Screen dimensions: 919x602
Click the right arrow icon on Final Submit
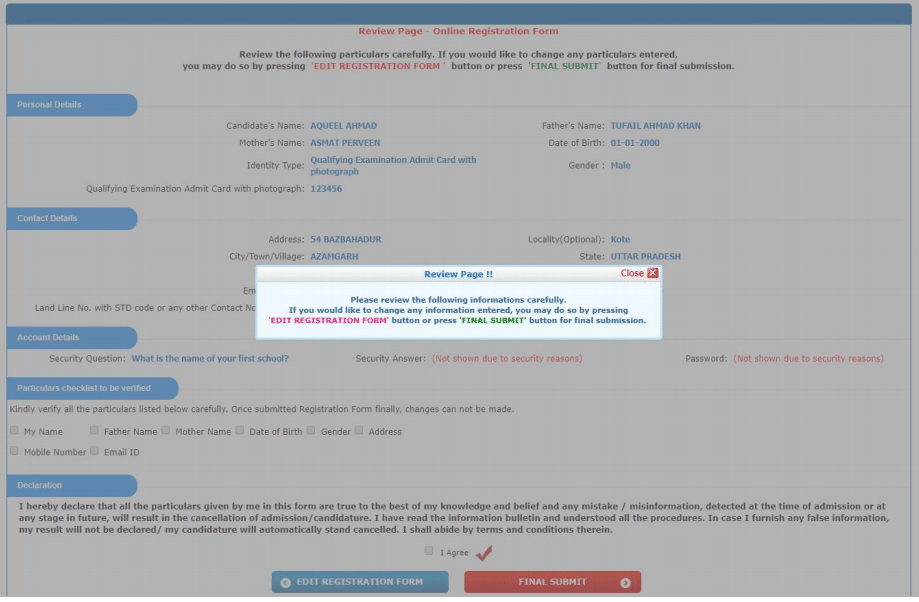[626, 582]
